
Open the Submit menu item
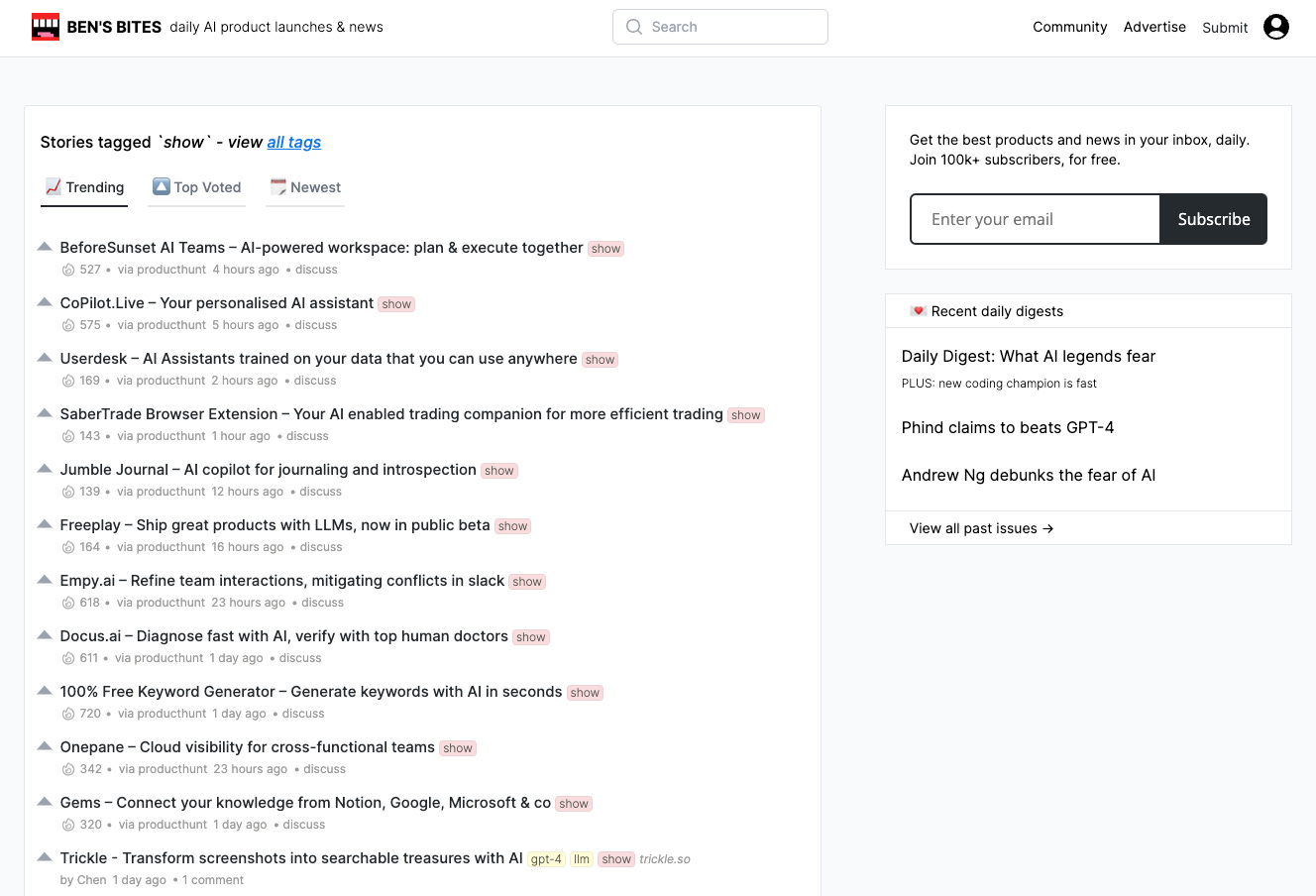[1225, 28]
